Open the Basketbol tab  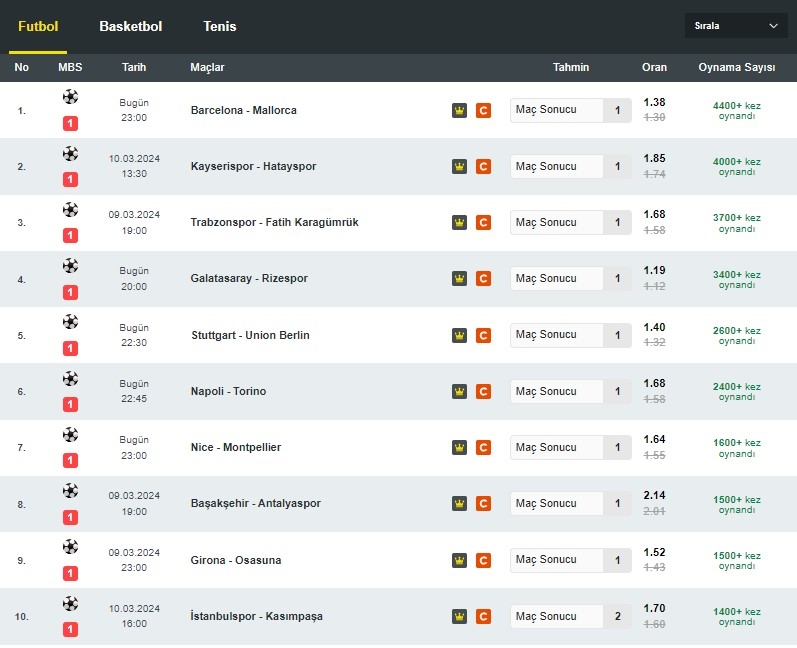(131, 26)
